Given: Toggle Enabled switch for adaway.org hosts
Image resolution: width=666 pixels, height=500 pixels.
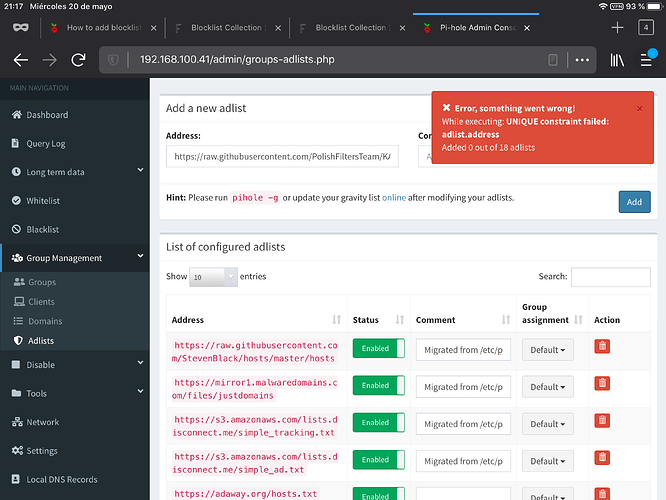Looking at the screenshot, I should pos(378,495).
